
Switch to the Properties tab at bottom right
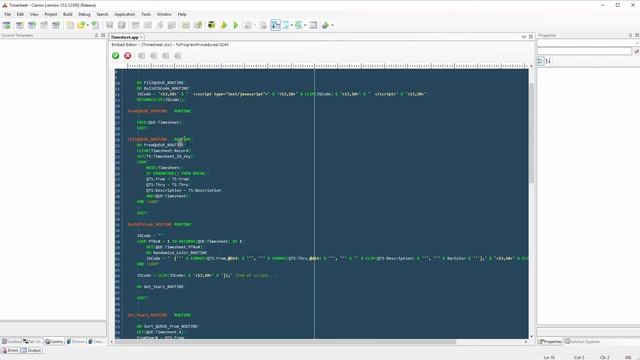[x=550, y=341]
